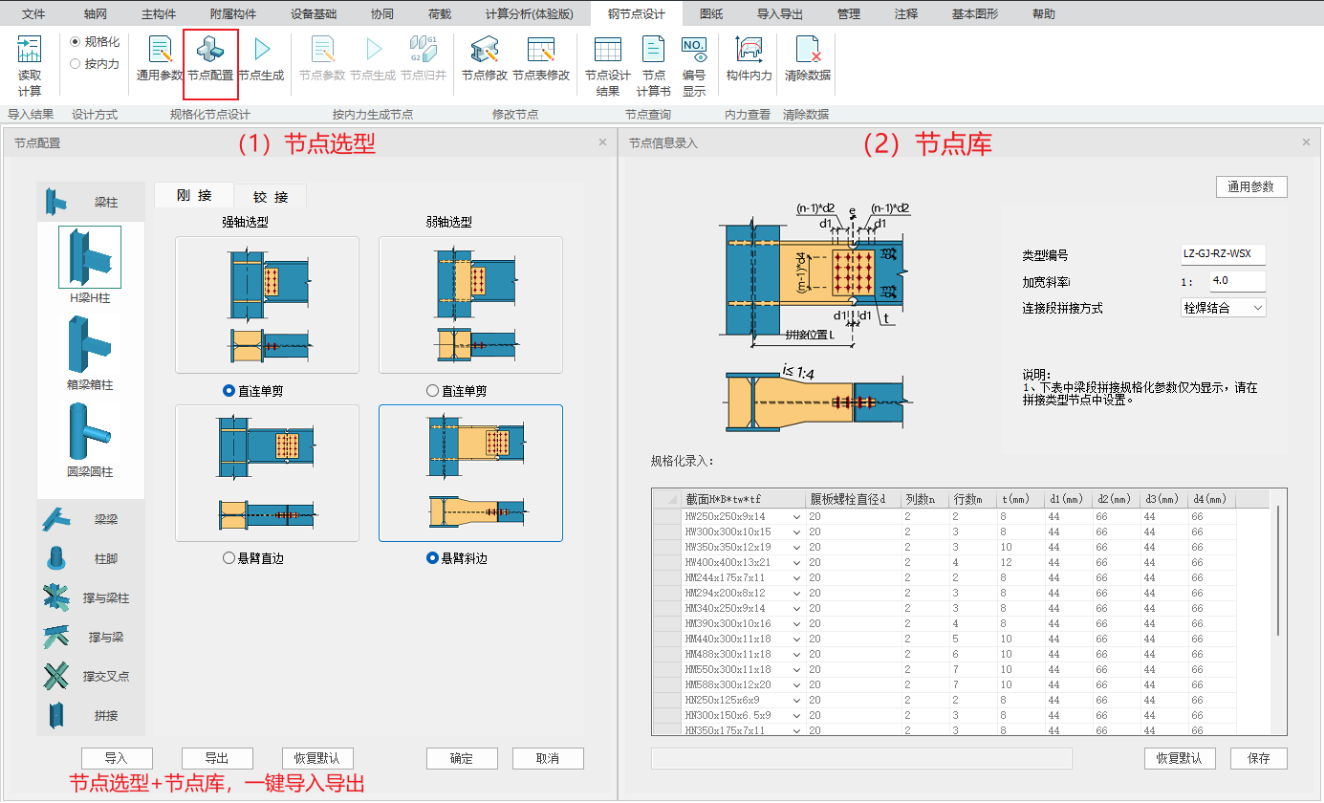Click the 读取计算 icon in ribbon
The image size is (1324, 803).
pyautogui.click(x=30, y=62)
